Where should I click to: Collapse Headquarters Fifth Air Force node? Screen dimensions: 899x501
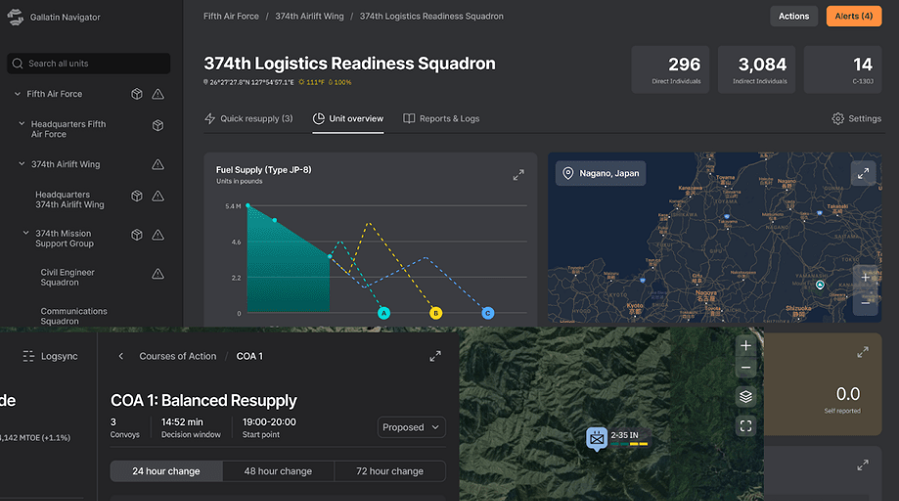(x=22, y=124)
